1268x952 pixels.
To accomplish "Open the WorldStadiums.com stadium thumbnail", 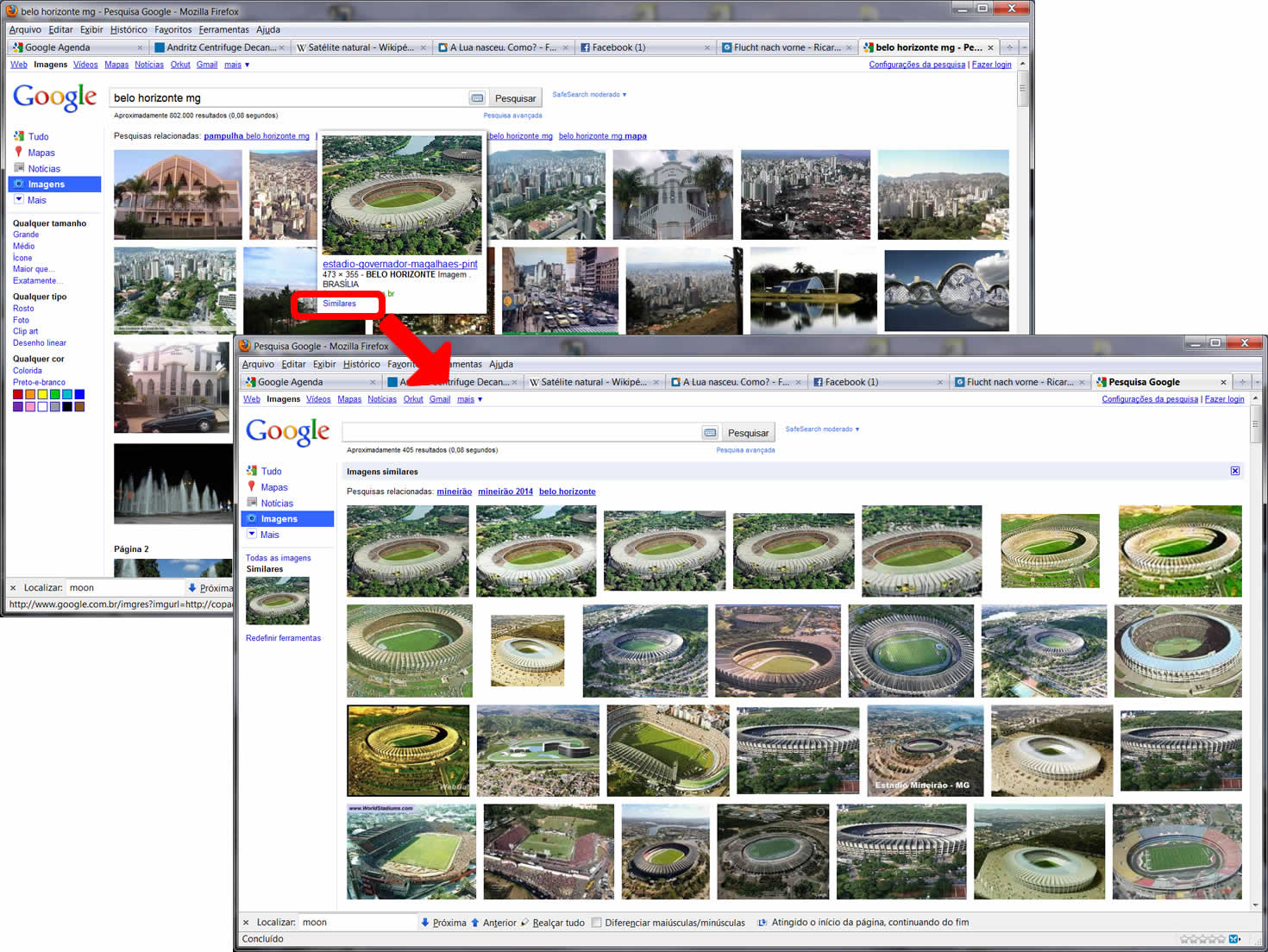I will pos(411,852).
